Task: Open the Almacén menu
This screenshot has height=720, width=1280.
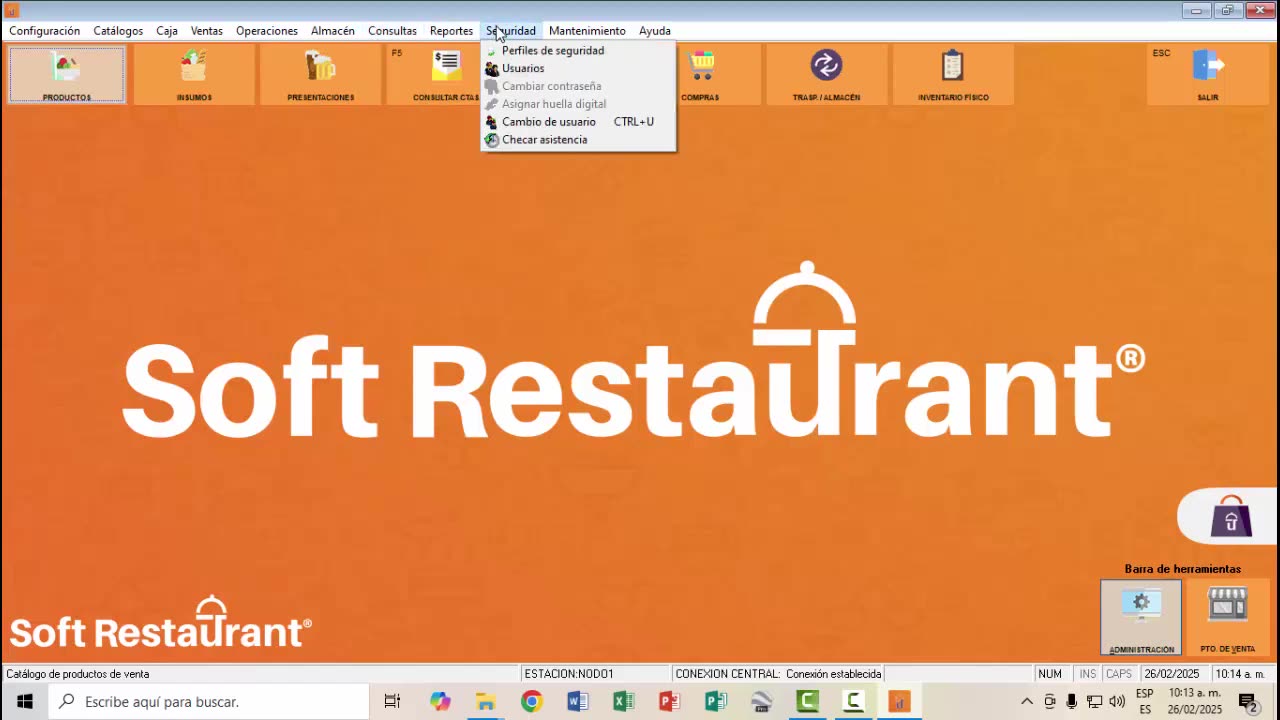Action: [x=333, y=31]
